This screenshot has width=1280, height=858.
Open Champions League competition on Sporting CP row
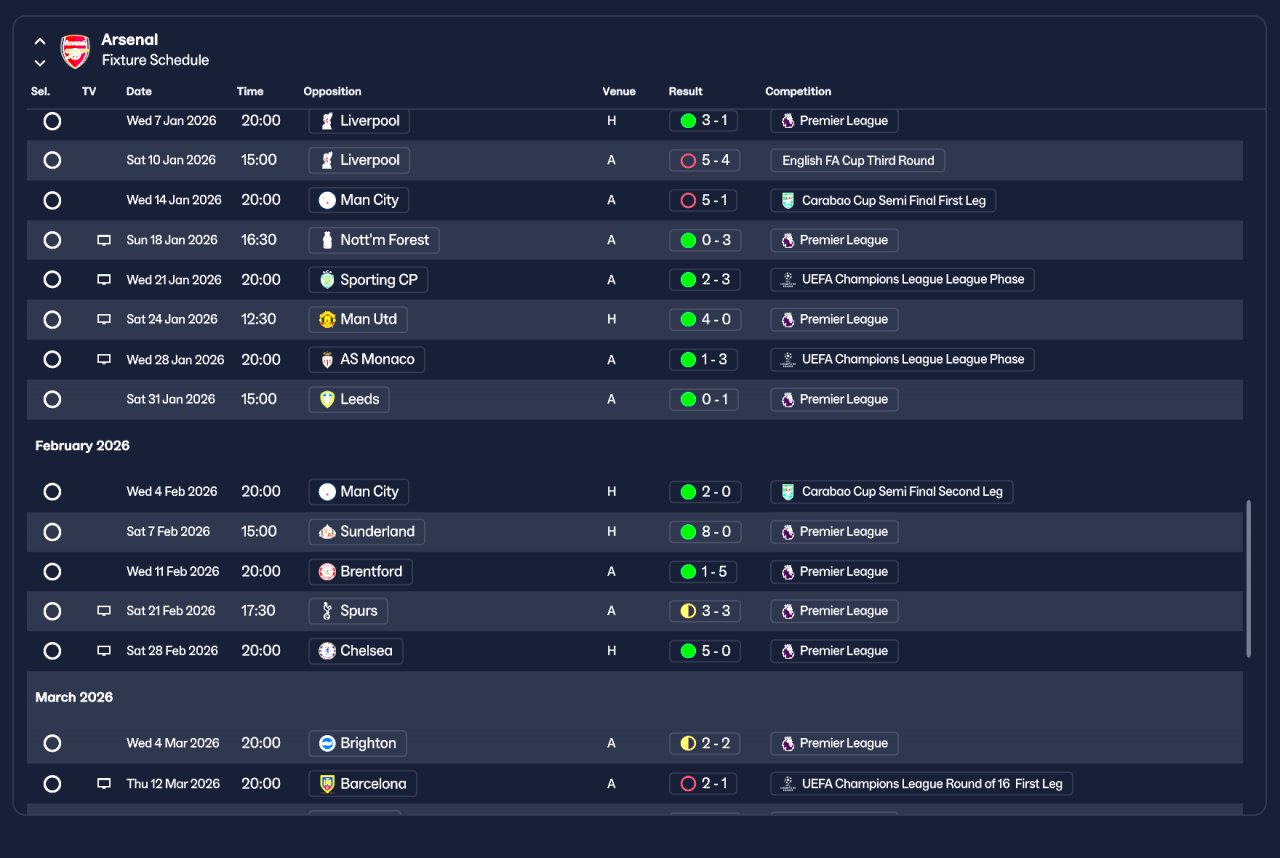902,280
